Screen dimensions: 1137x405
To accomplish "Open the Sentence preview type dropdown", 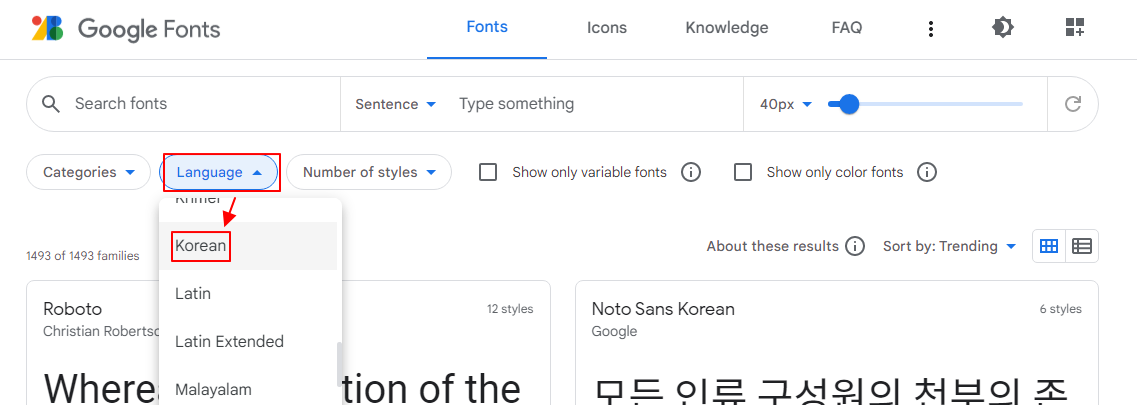I will click(396, 104).
